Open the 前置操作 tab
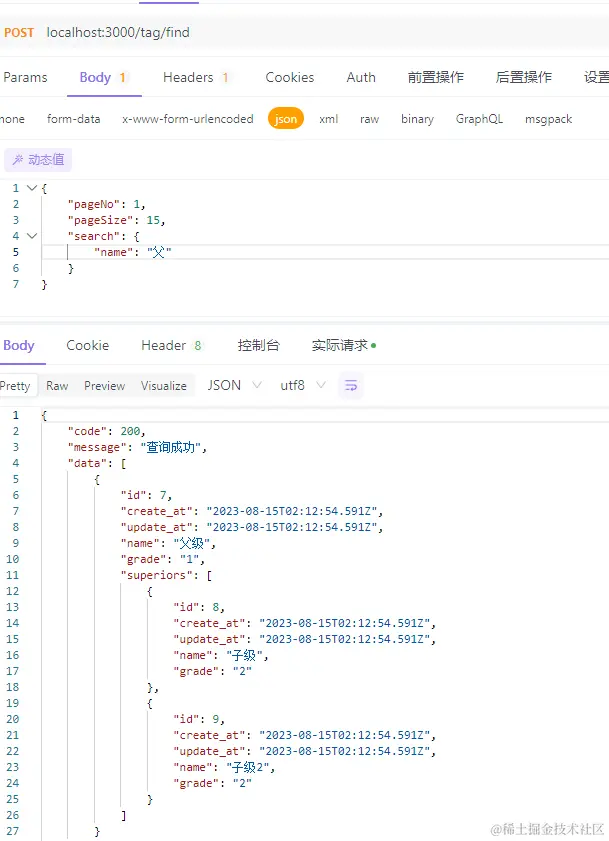 (436, 77)
